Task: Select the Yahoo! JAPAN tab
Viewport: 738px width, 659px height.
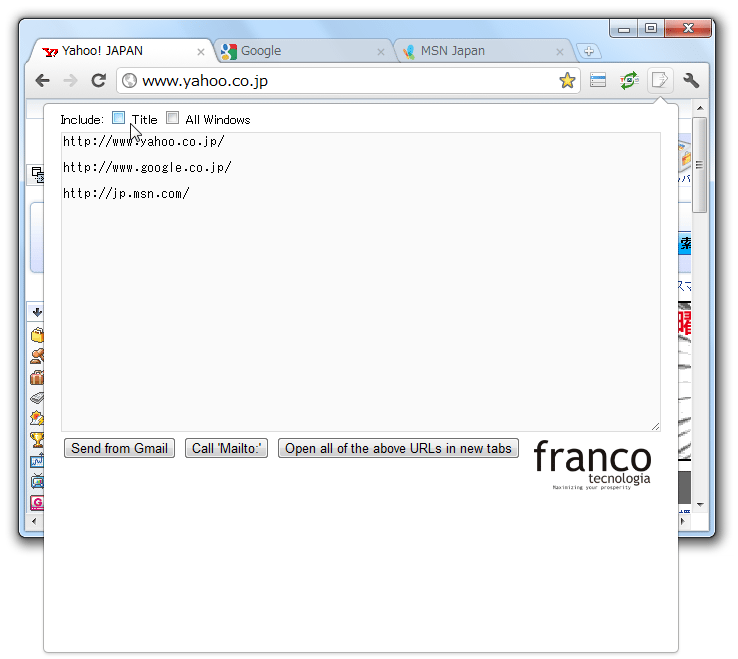Action: coord(120,51)
